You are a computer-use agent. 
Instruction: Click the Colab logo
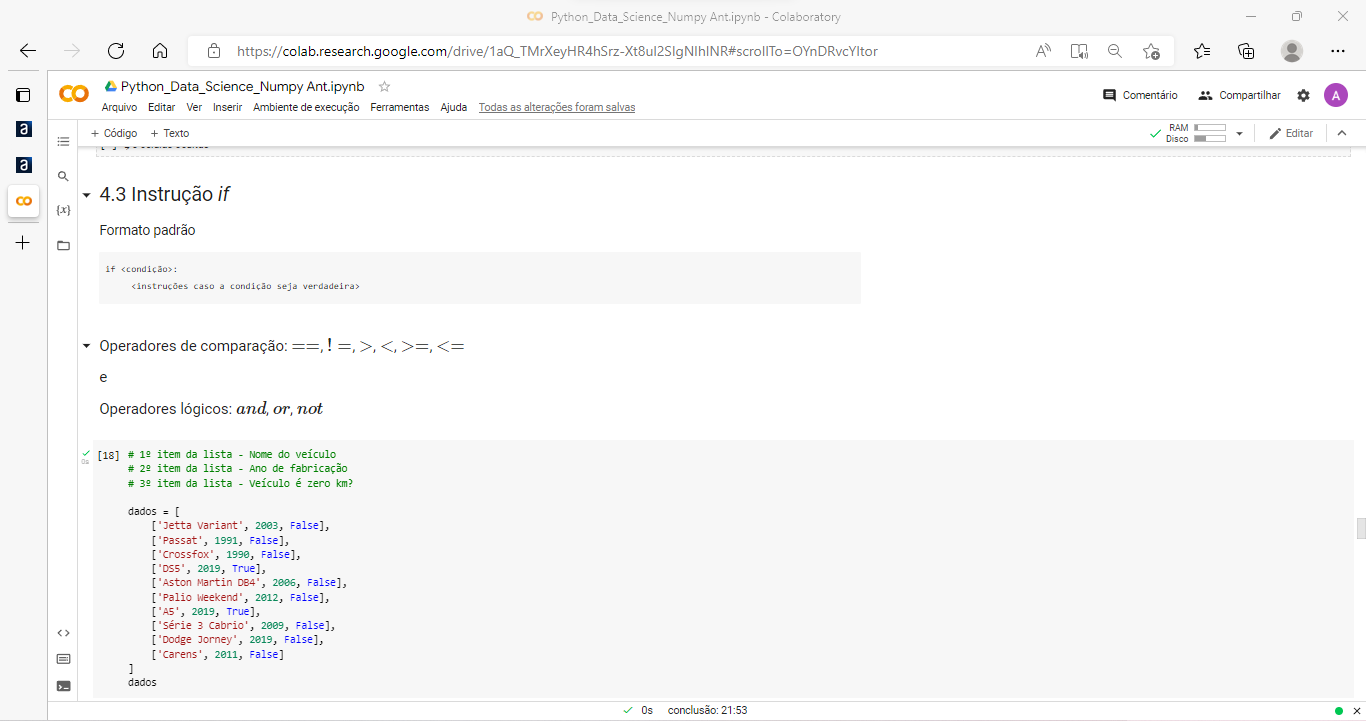pos(74,94)
